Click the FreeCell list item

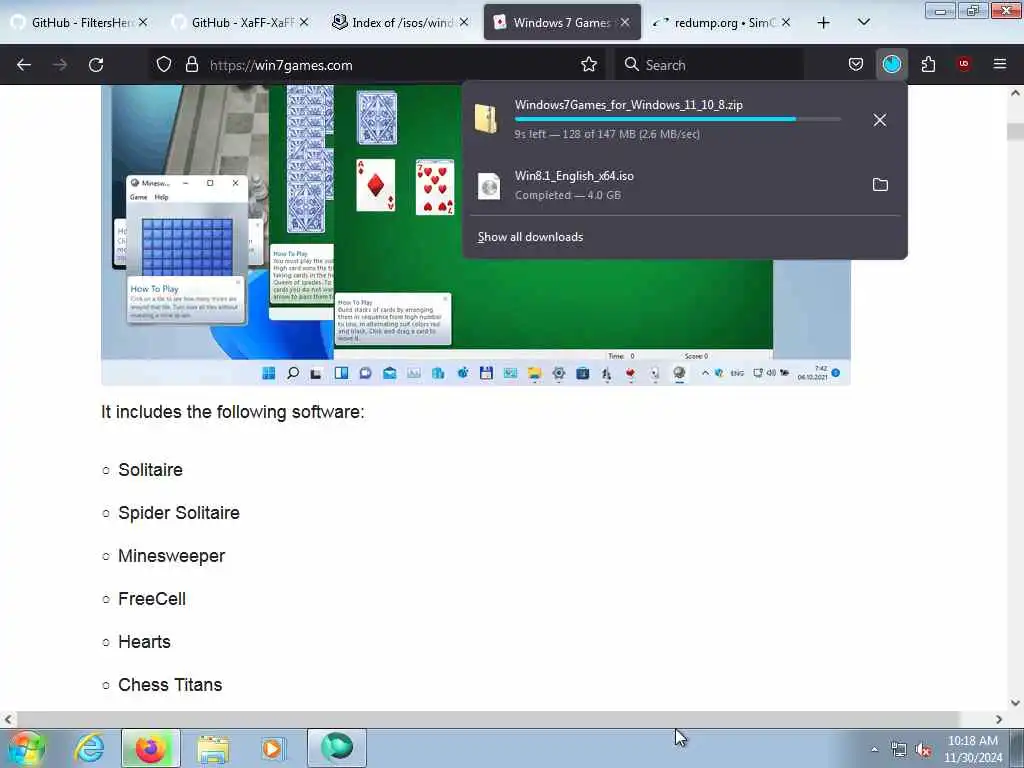(x=152, y=600)
